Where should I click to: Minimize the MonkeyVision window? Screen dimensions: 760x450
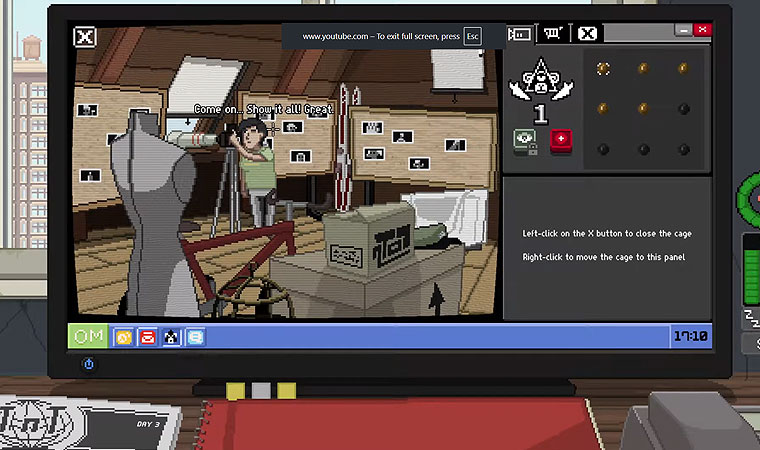(683, 30)
